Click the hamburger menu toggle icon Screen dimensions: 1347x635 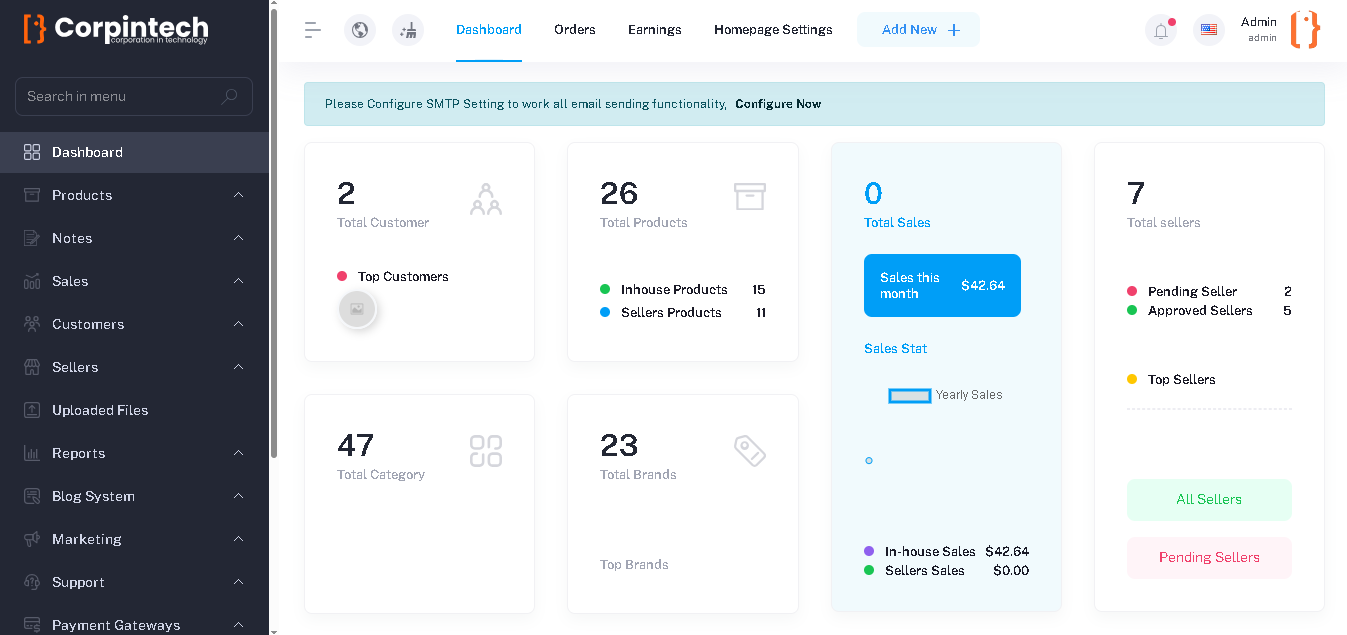313,30
